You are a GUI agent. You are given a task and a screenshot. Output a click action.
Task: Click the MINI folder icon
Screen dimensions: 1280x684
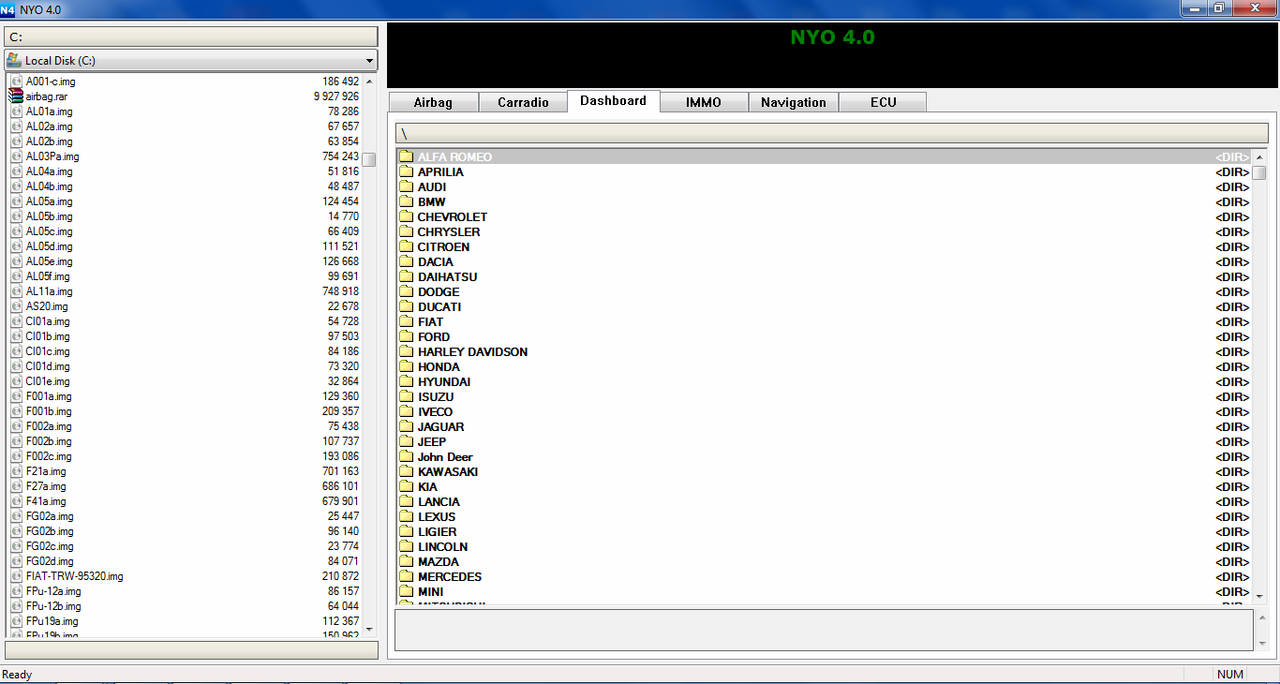406,592
